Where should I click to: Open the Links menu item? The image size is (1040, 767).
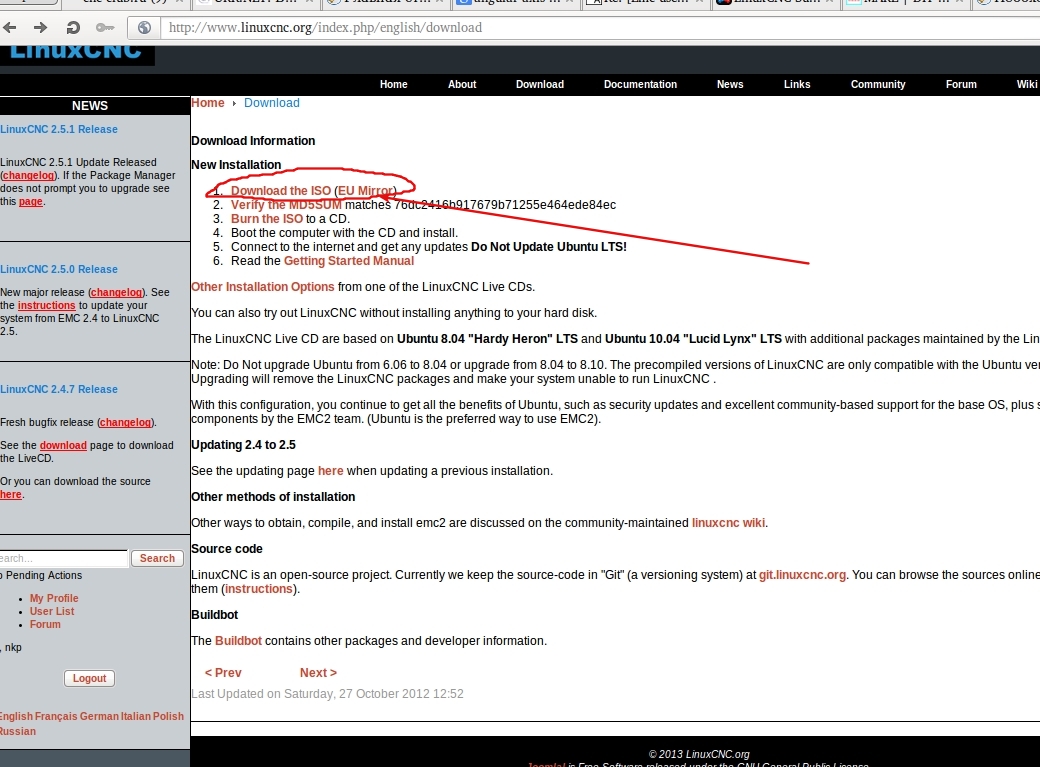point(797,84)
